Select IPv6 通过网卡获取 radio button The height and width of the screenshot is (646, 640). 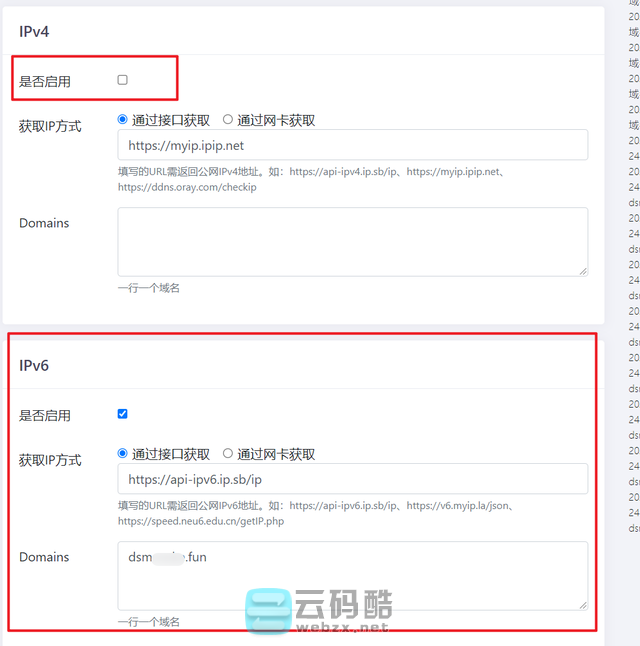(228, 454)
